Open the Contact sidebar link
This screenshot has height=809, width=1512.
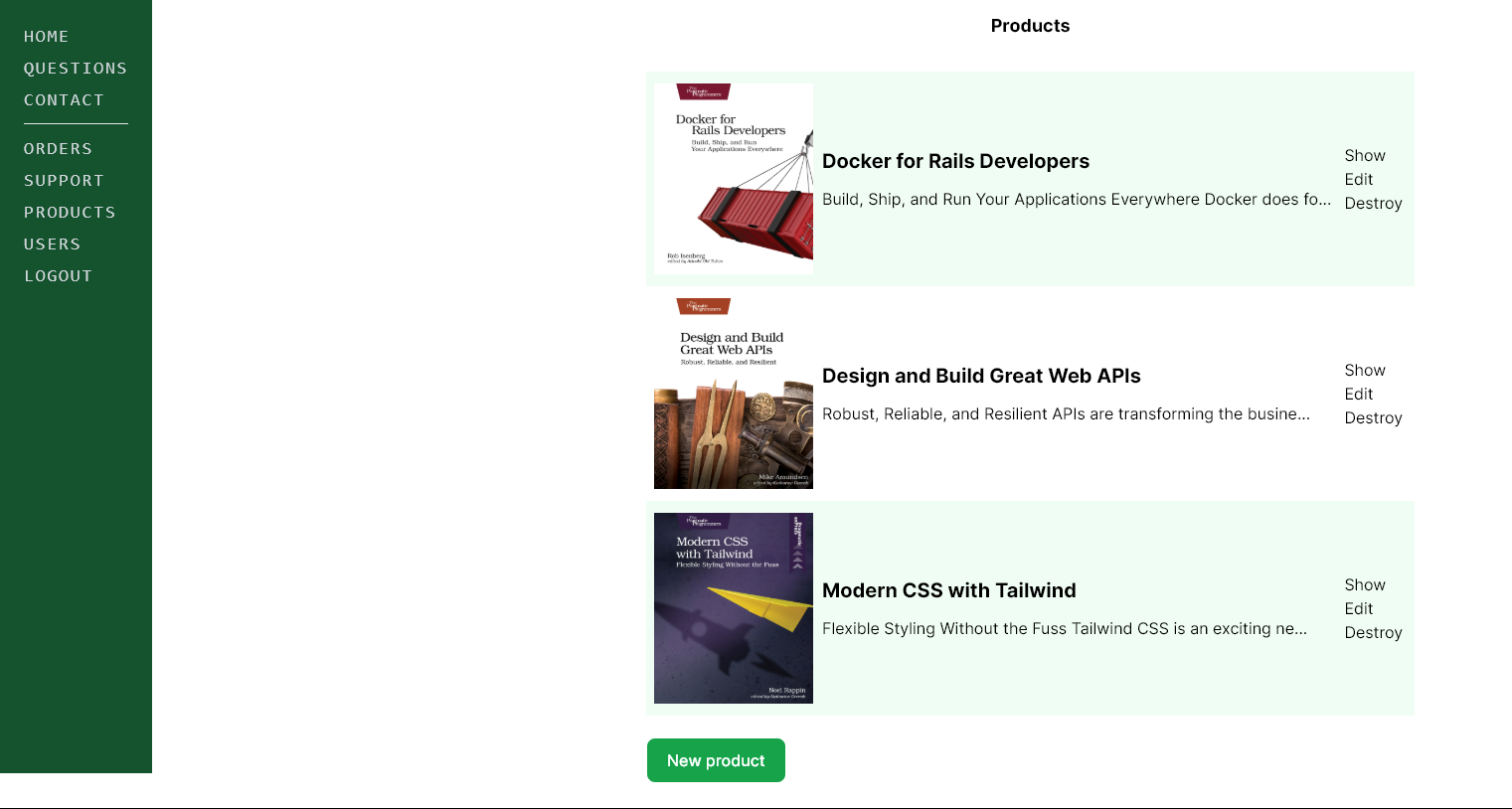64,100
